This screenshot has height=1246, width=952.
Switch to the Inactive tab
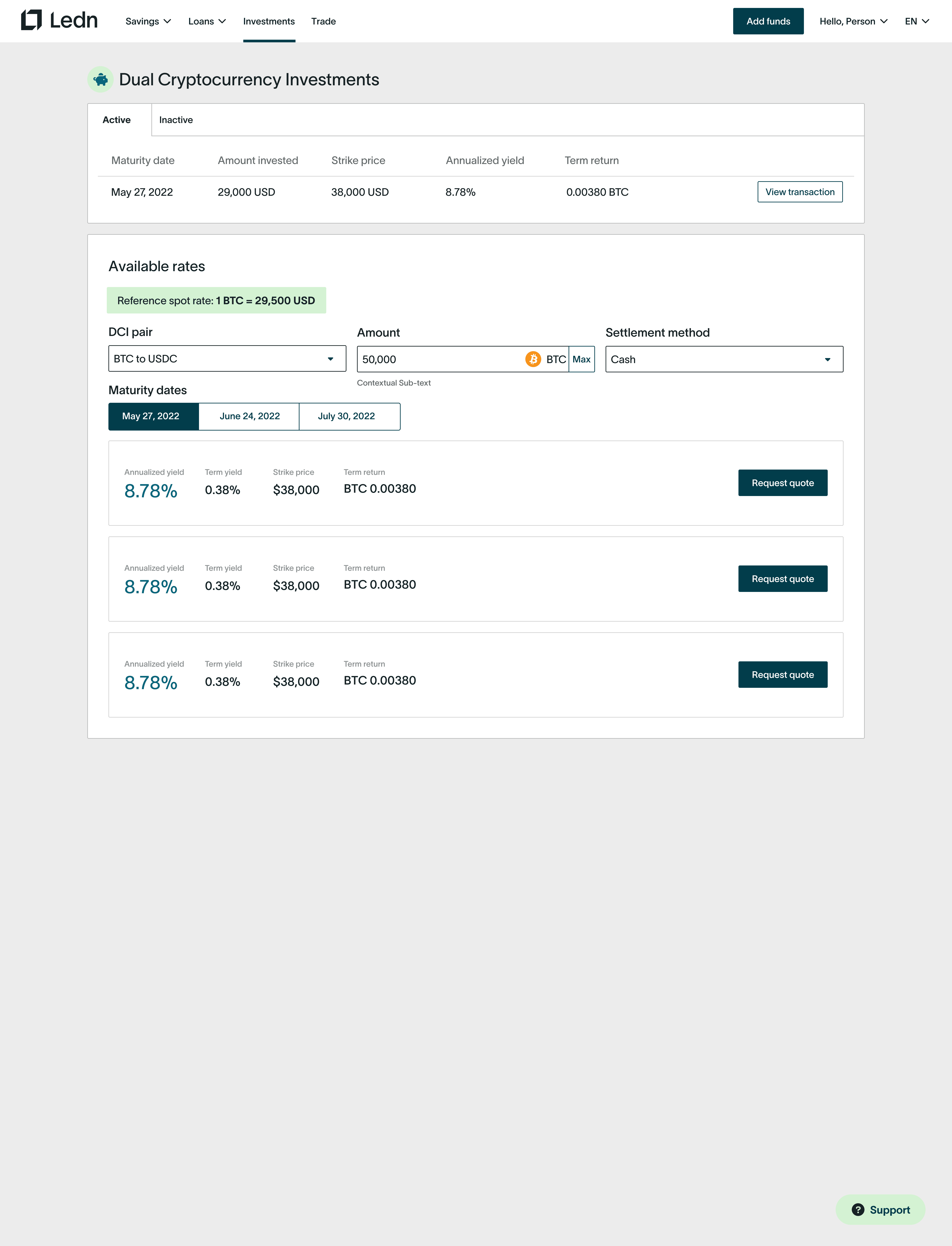pyautogui.click(x=176, y=120)
